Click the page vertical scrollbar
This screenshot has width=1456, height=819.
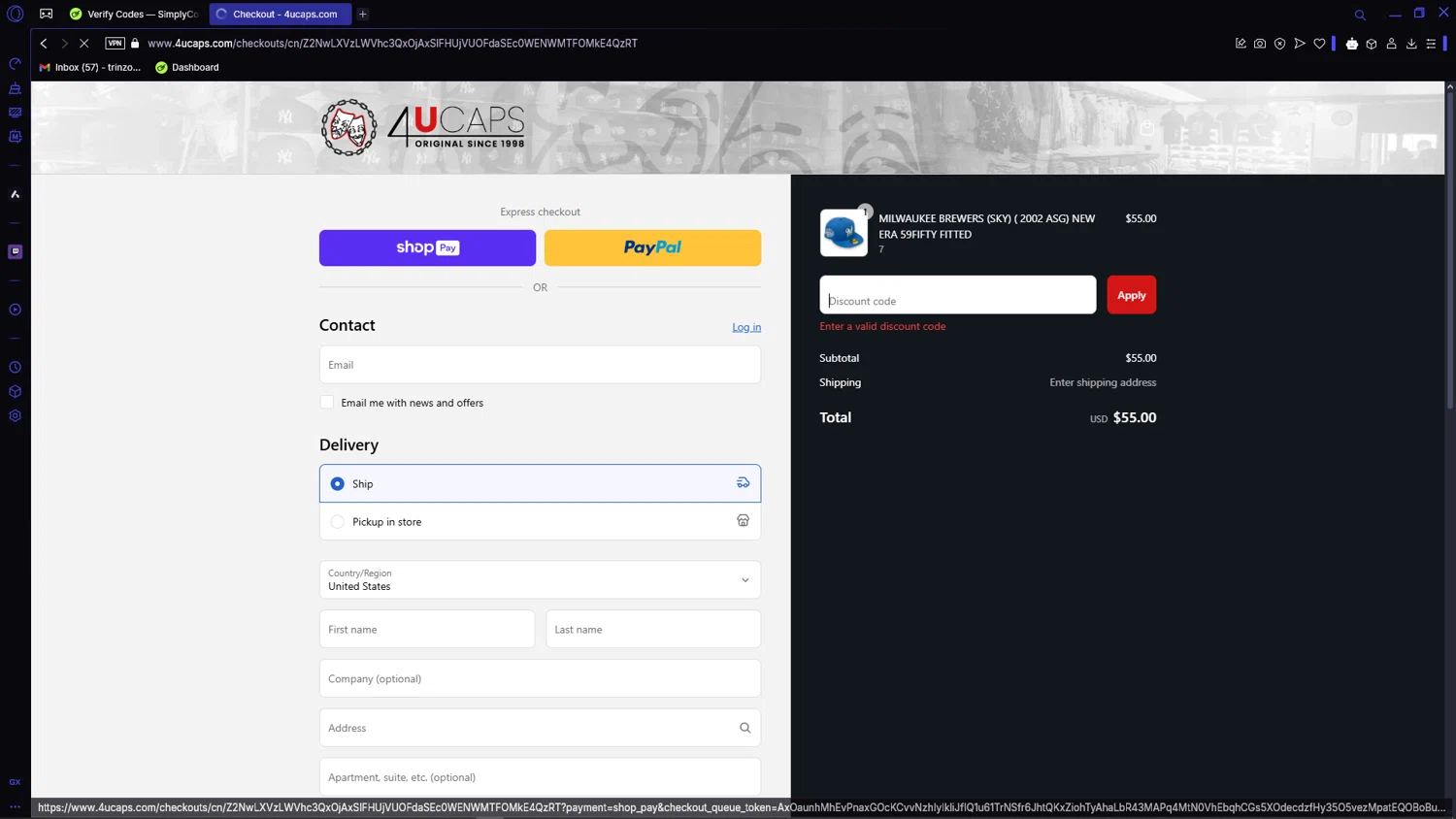[x=1450, y=252]
